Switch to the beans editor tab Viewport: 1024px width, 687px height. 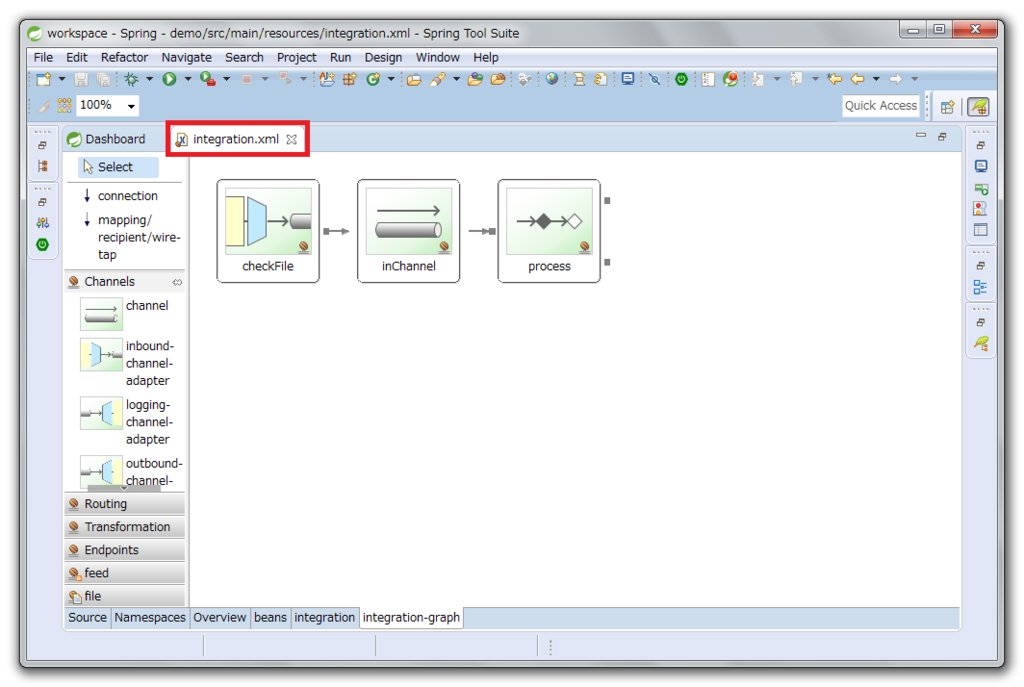pos(270,618)
